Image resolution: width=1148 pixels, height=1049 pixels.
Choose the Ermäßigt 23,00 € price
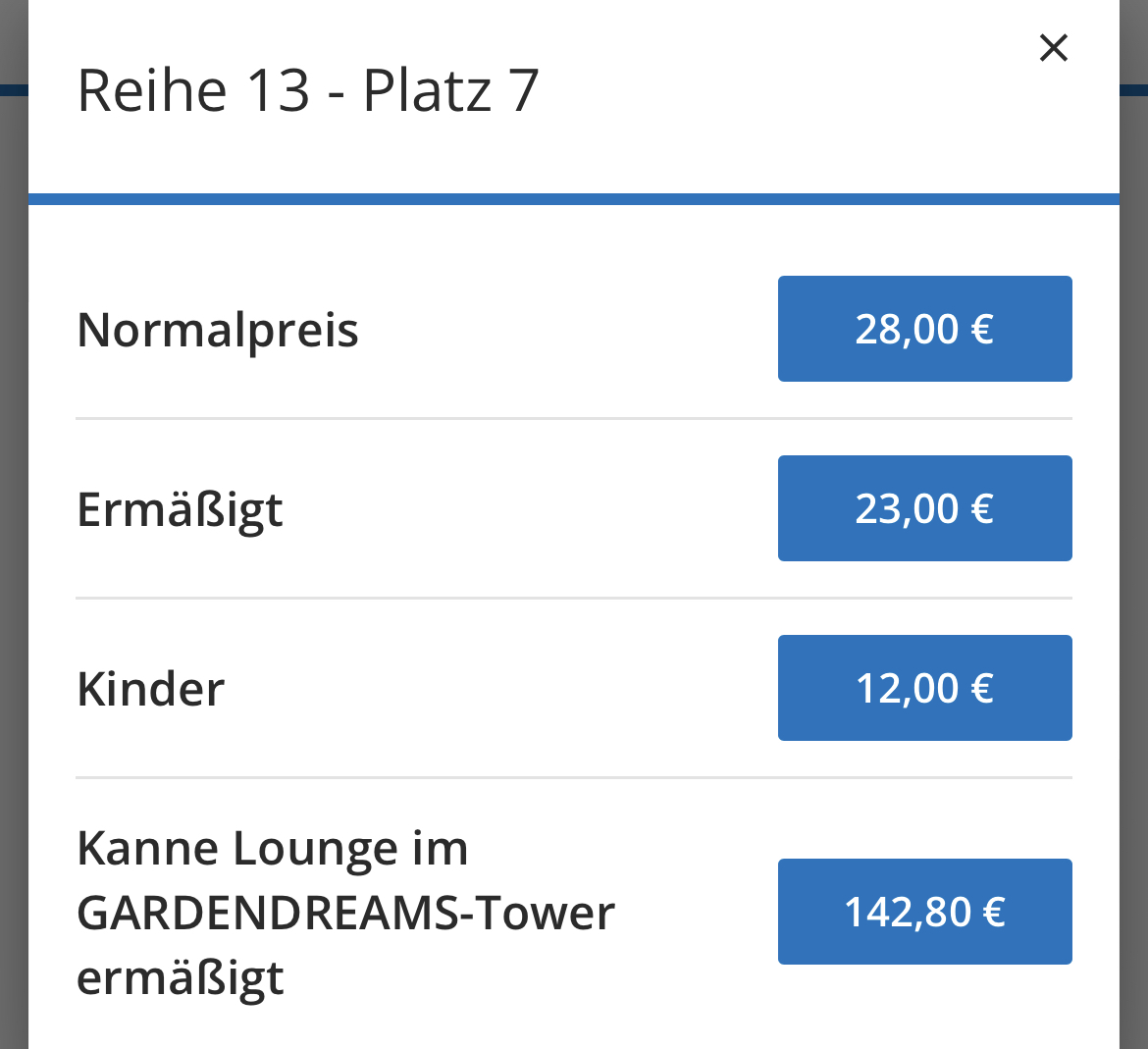924,508
